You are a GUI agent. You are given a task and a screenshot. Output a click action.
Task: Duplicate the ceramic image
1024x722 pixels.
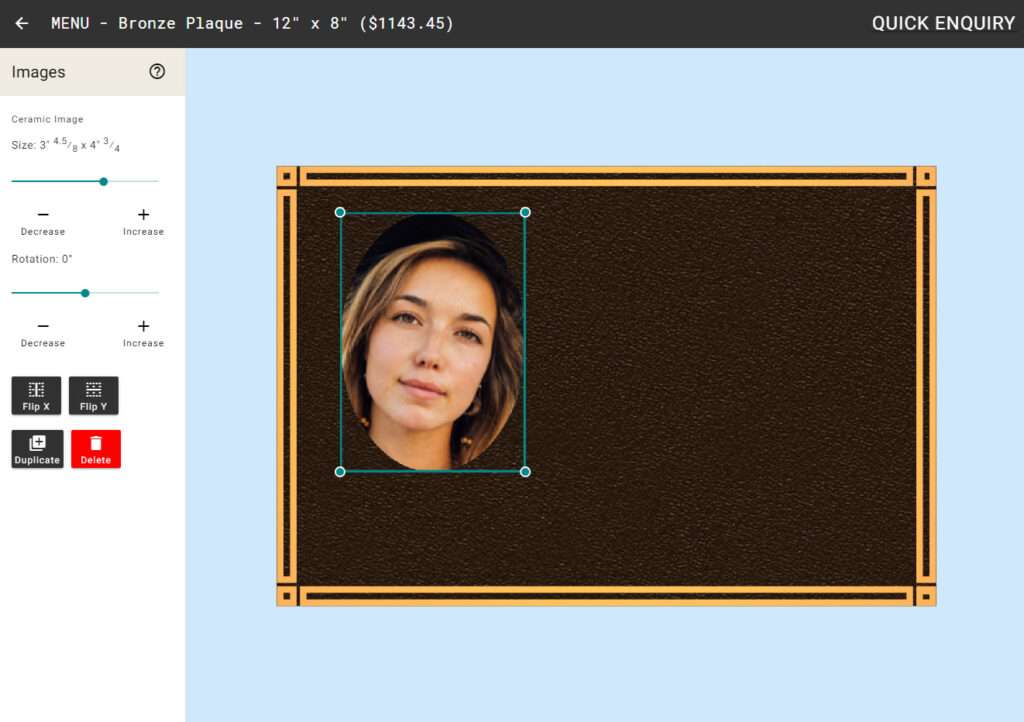pyautogui.click(x=37, y=449)
